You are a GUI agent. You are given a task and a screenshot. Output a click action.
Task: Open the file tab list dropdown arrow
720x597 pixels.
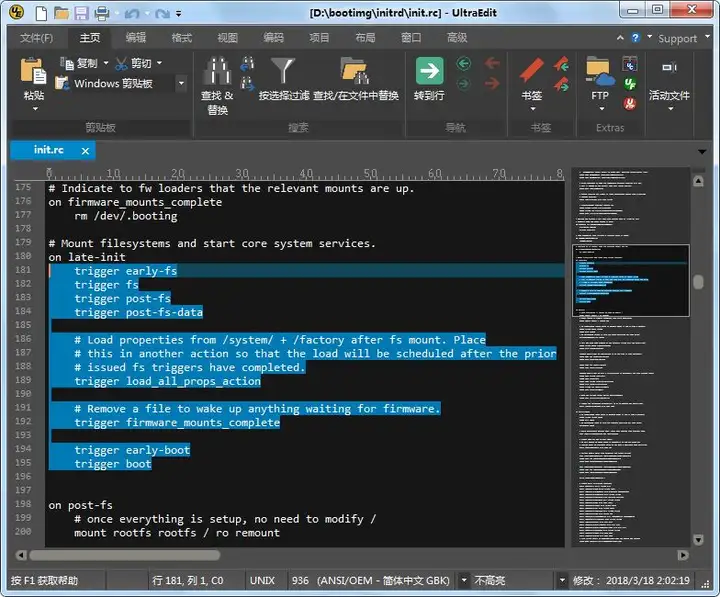pyautogui.click(x=702, y=152)
